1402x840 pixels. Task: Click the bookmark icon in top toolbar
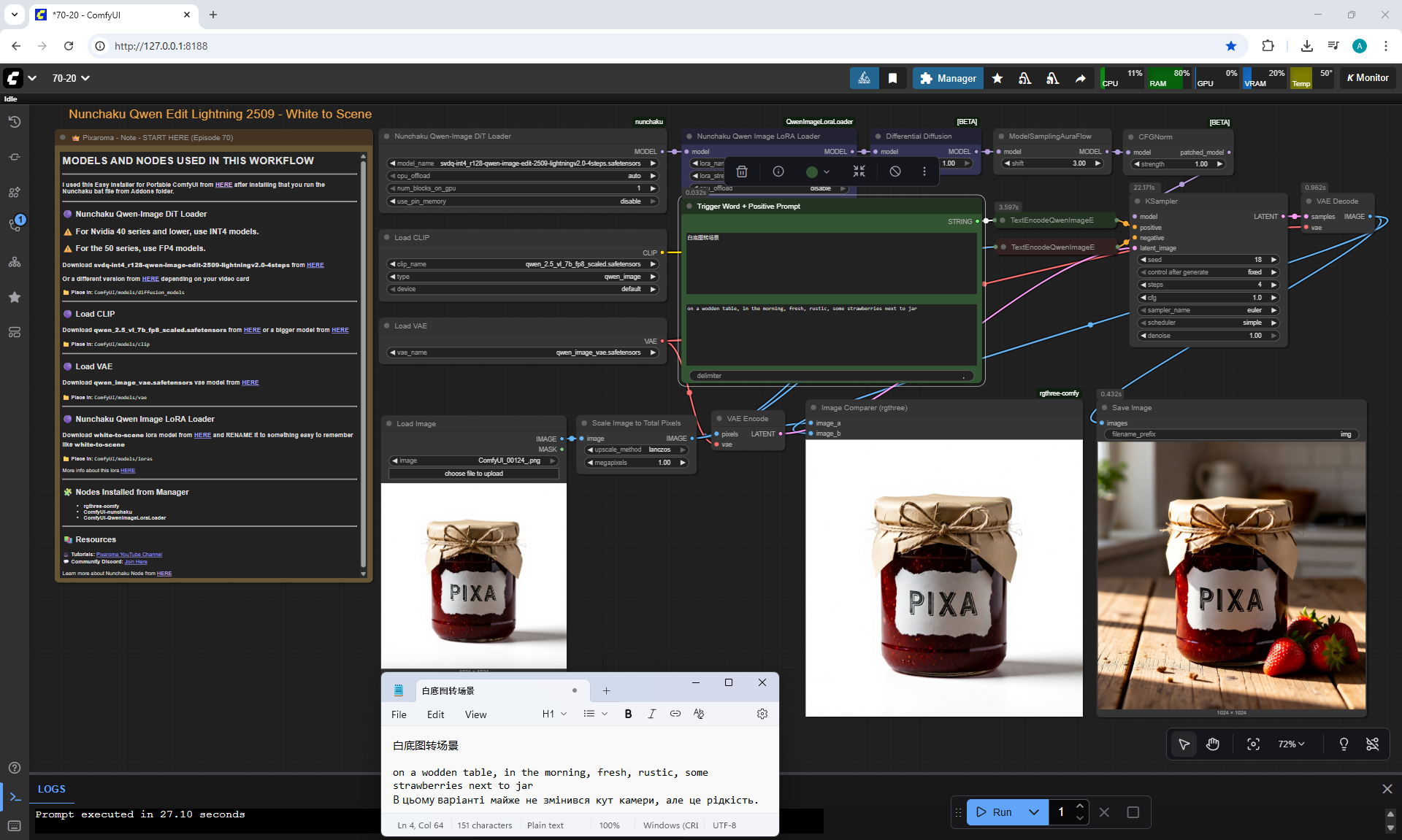(x=892, y=78)
